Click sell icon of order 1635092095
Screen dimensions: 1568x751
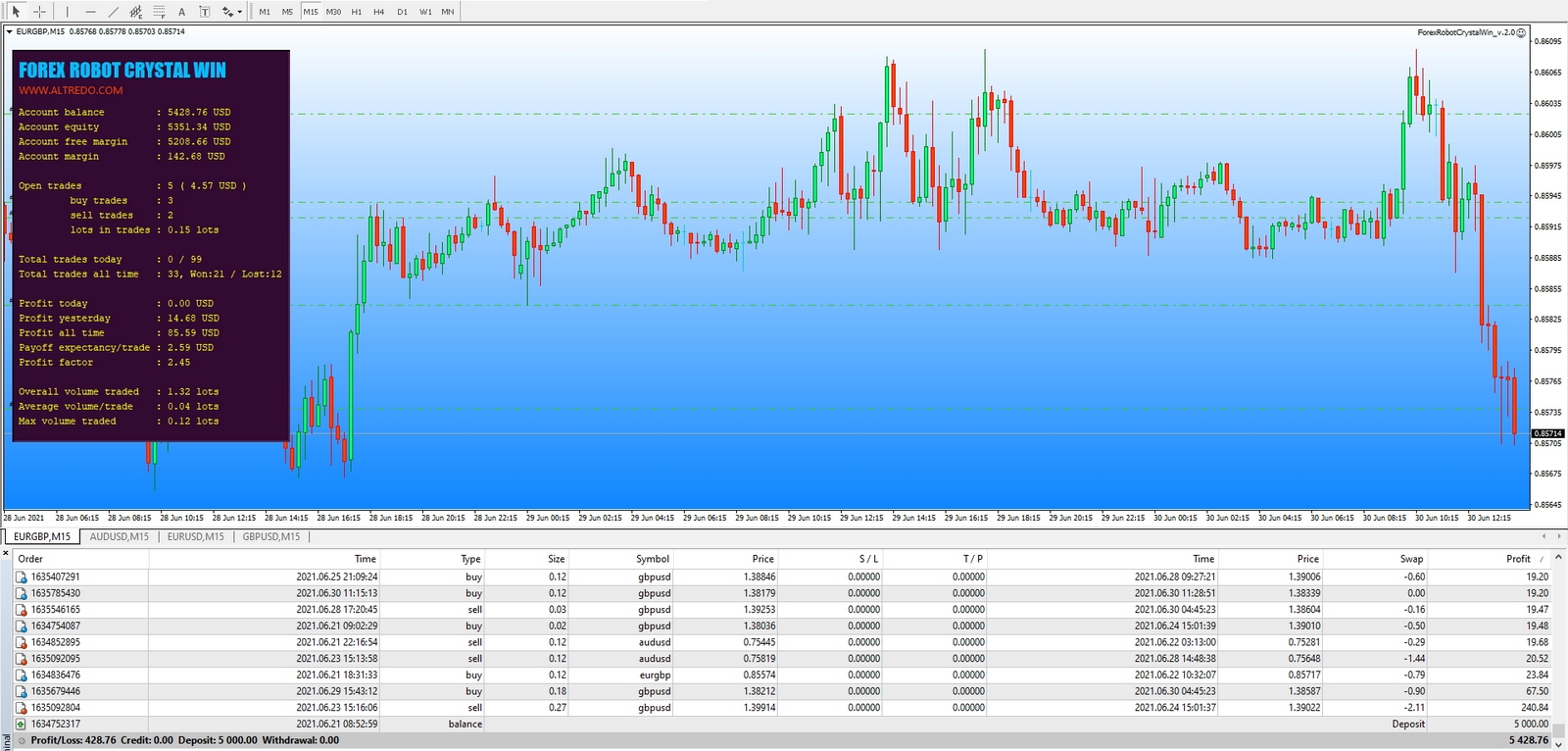pyautogui.click(x=22, y=659)
